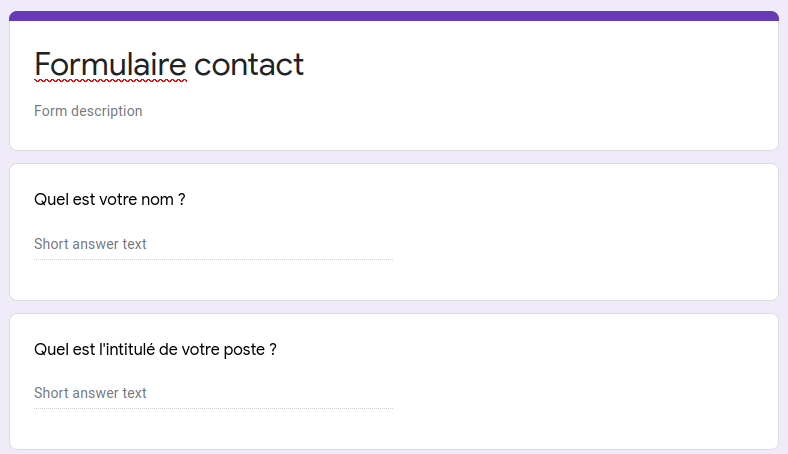Screen dimensions: 788x454
Task: Select the poste question card's blank right area
Action: click(600, 382)
